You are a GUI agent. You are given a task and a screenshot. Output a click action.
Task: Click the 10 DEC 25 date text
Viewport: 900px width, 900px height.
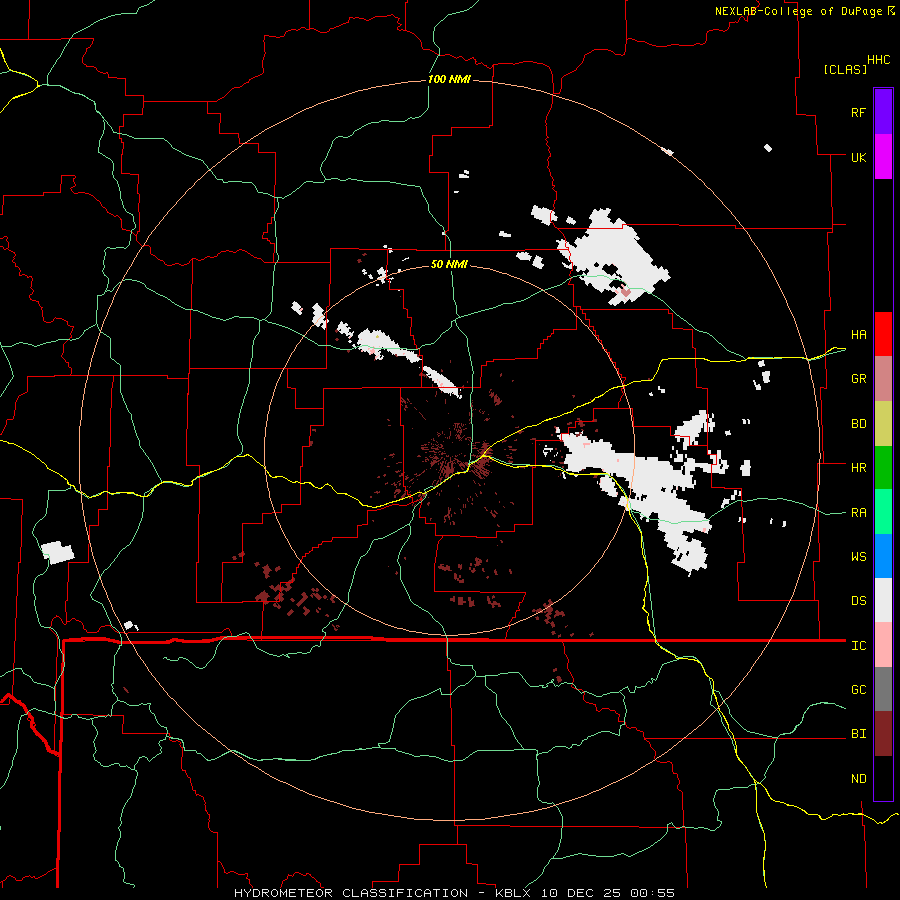coord(581,893)
